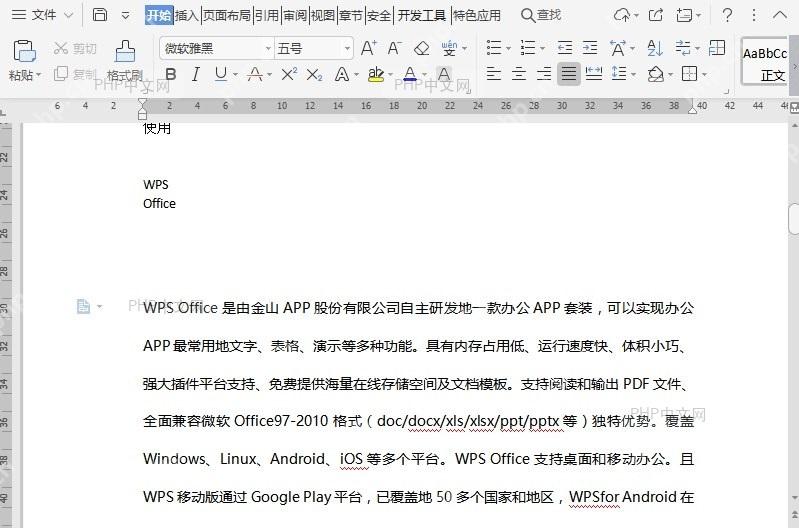The height and width of the screenshot is (528, 799).
Task: Open the 视图 tab
Action: point(323,15)
